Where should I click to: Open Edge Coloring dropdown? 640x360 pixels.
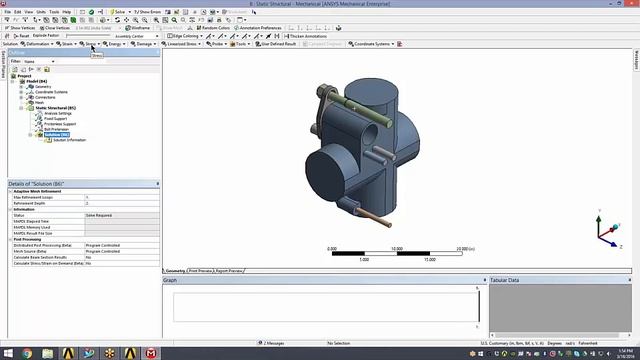(185, 36)
